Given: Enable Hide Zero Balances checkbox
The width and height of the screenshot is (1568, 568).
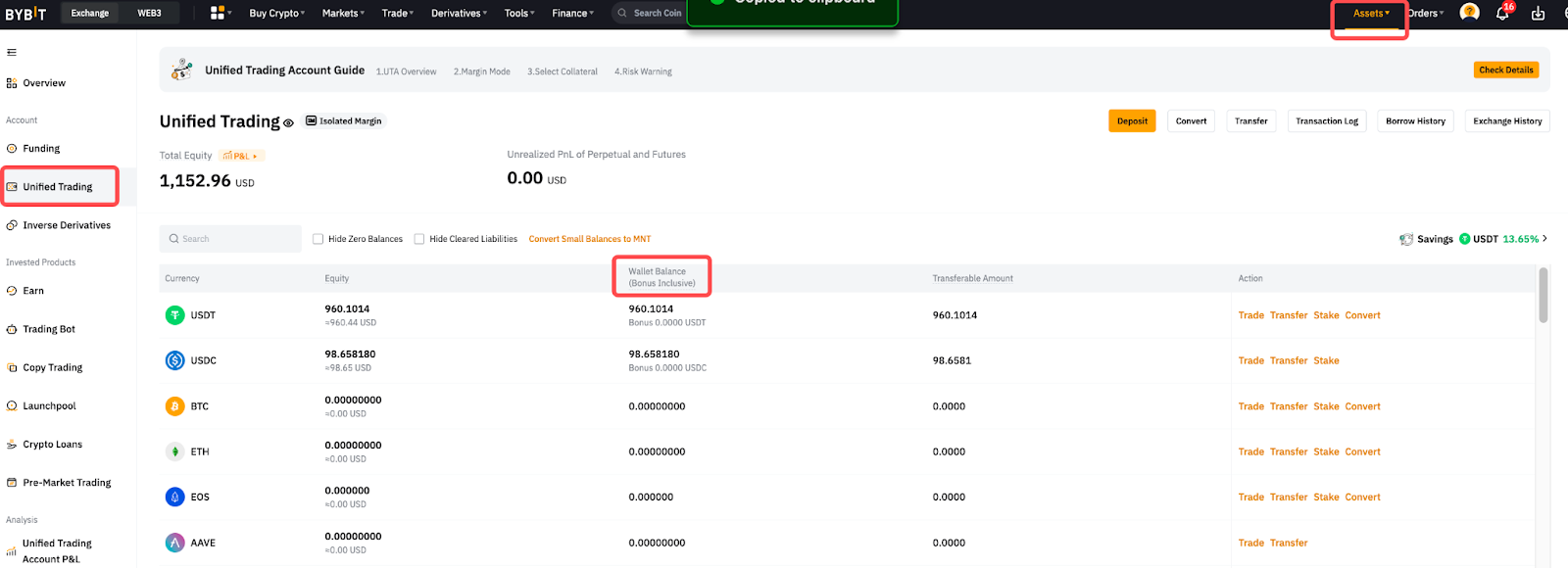Looking at the screenshot, I should (318, 239).
